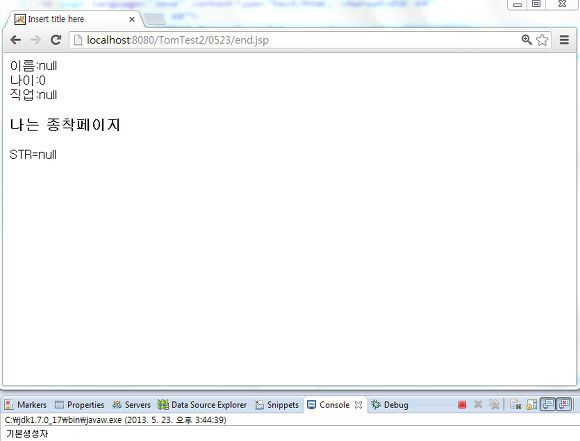Click the '이름:null' text line
The height and width of the screenshot is (441, 580).
33,66
